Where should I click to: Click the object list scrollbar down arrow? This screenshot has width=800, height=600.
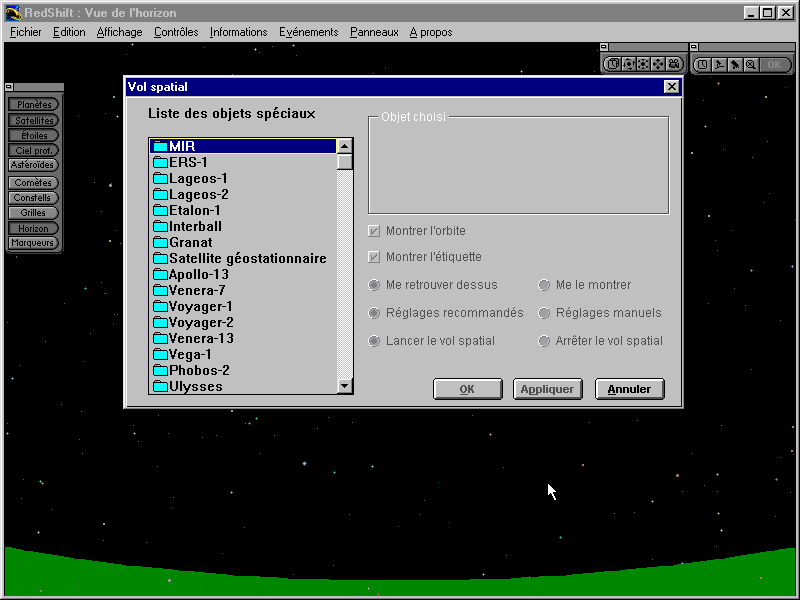tap(345, 386)
